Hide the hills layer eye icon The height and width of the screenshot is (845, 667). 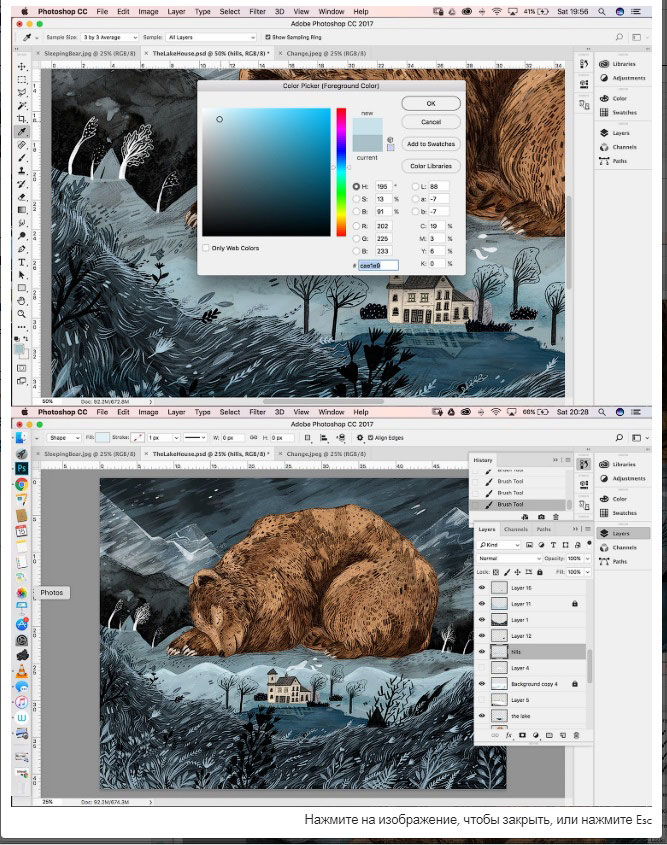[x=482, y=652]
